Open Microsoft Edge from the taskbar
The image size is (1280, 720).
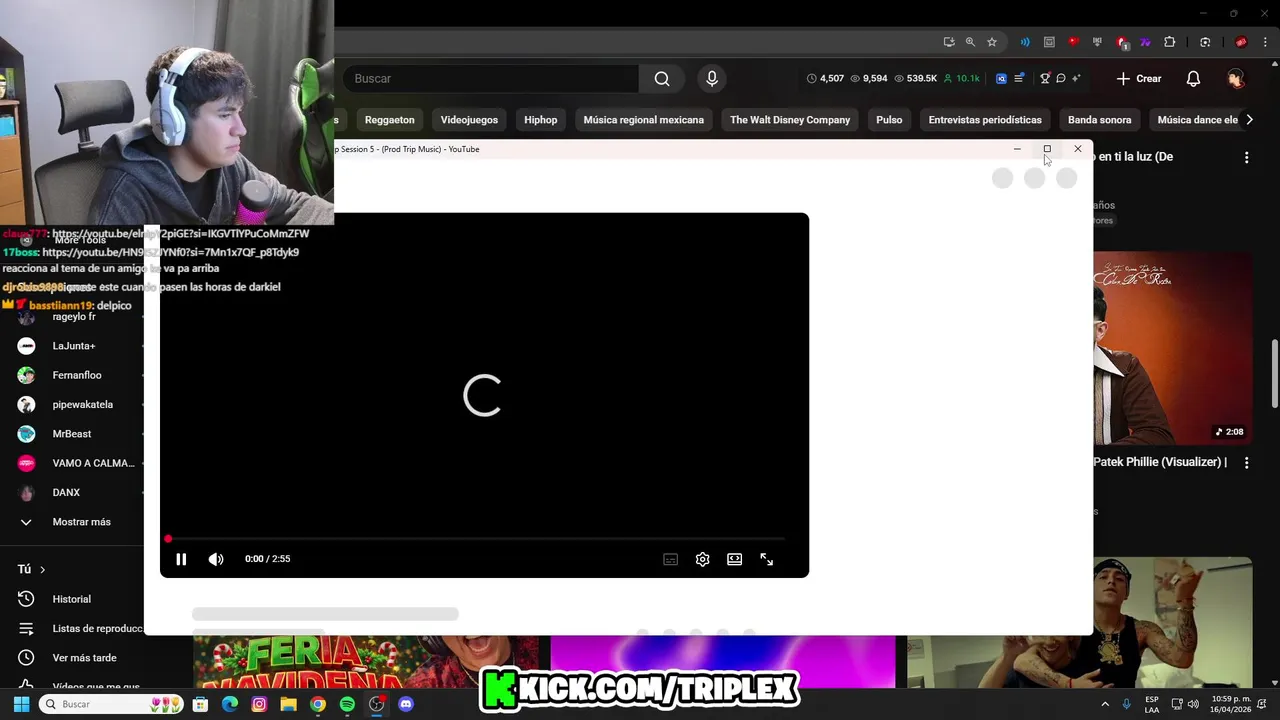230,704
